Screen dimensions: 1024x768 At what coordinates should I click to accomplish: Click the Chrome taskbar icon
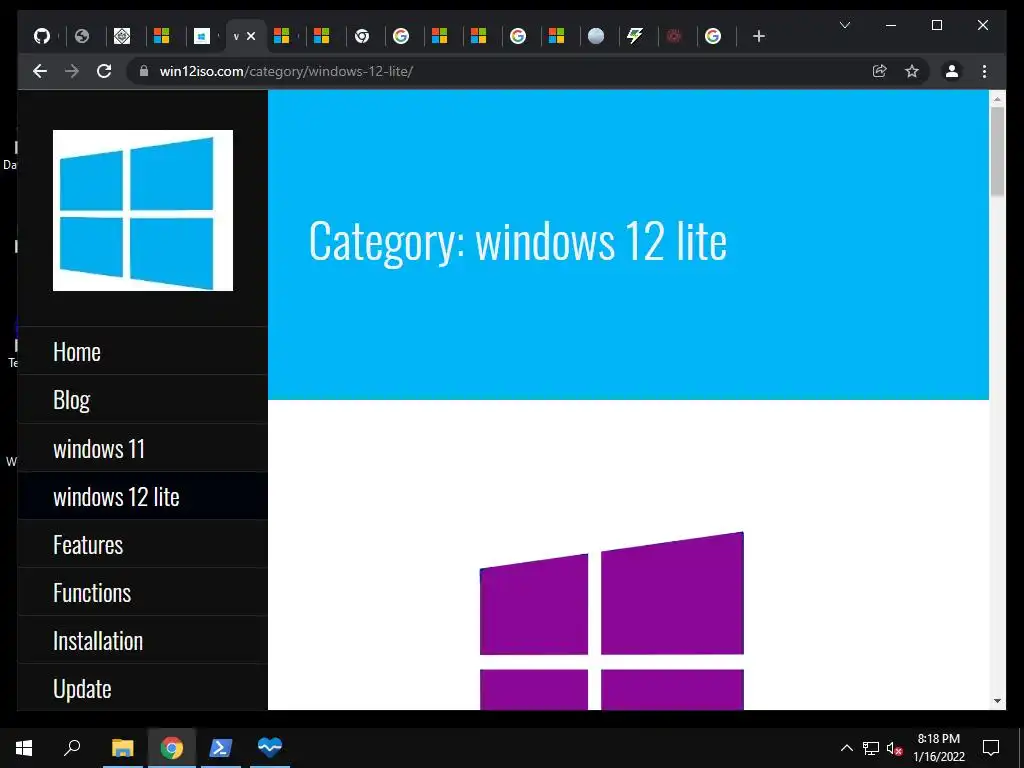(172, 747)
